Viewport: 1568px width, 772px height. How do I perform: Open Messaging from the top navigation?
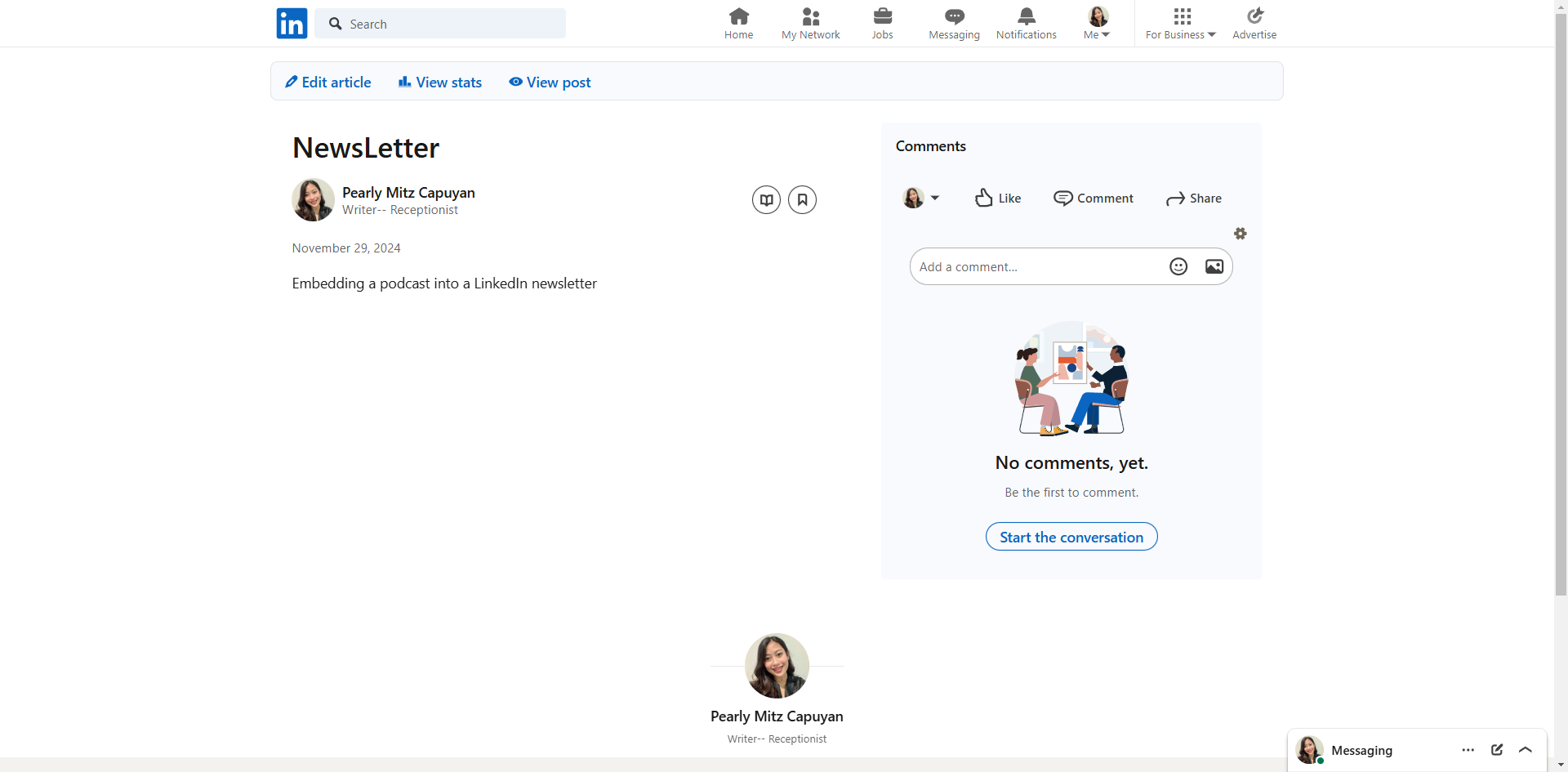[954, 24]
